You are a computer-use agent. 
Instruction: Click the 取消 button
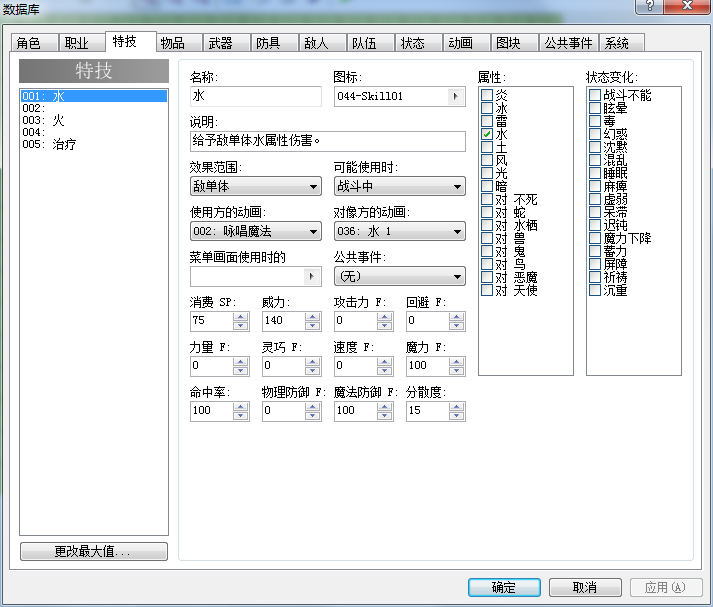point(585,587)
